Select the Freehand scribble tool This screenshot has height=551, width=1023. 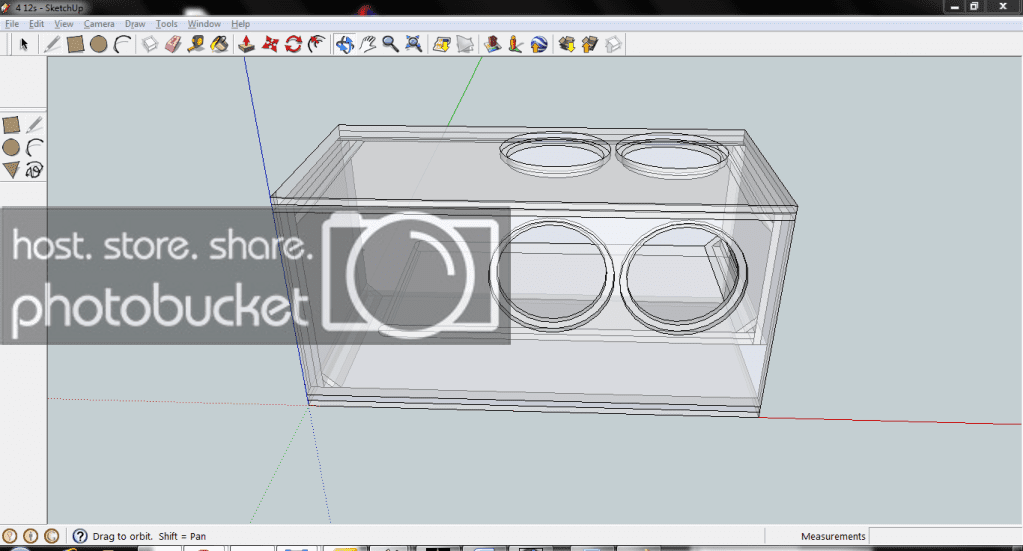point(35,170)
